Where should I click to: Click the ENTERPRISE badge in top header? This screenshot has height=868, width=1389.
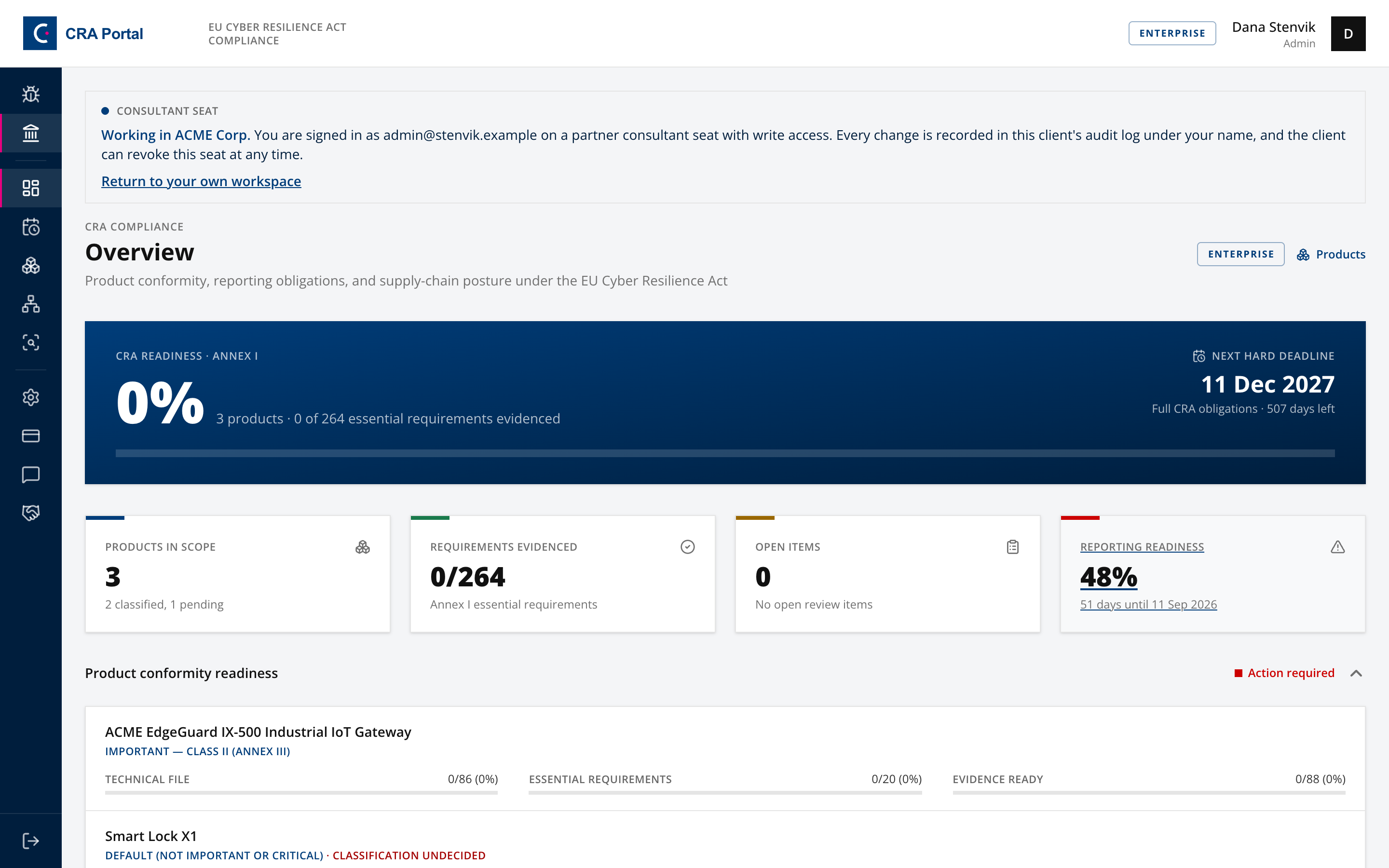point(1172,33)
